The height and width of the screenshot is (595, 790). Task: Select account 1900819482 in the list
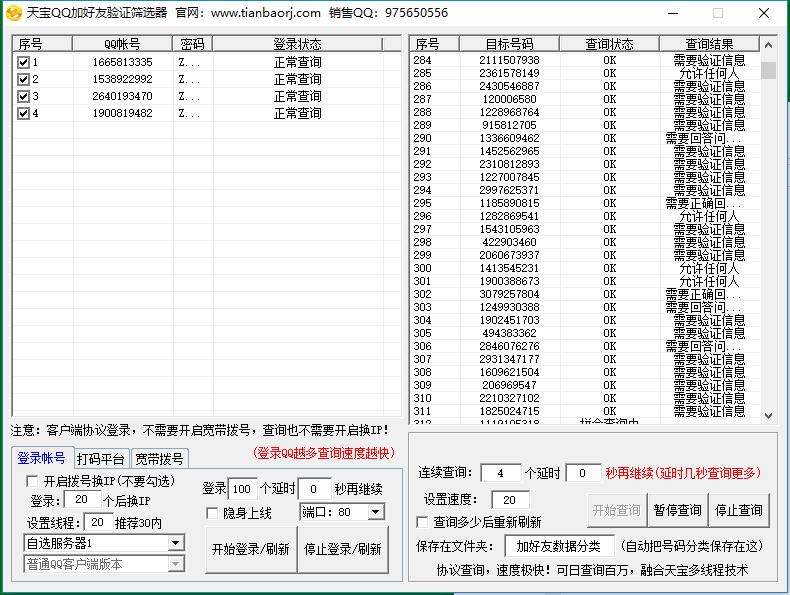[x=122, y=113]
